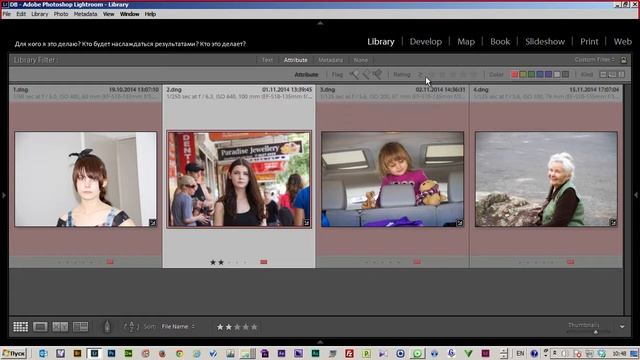
Task: Filter by unflagged photos
Action: [x=366, y=74]
